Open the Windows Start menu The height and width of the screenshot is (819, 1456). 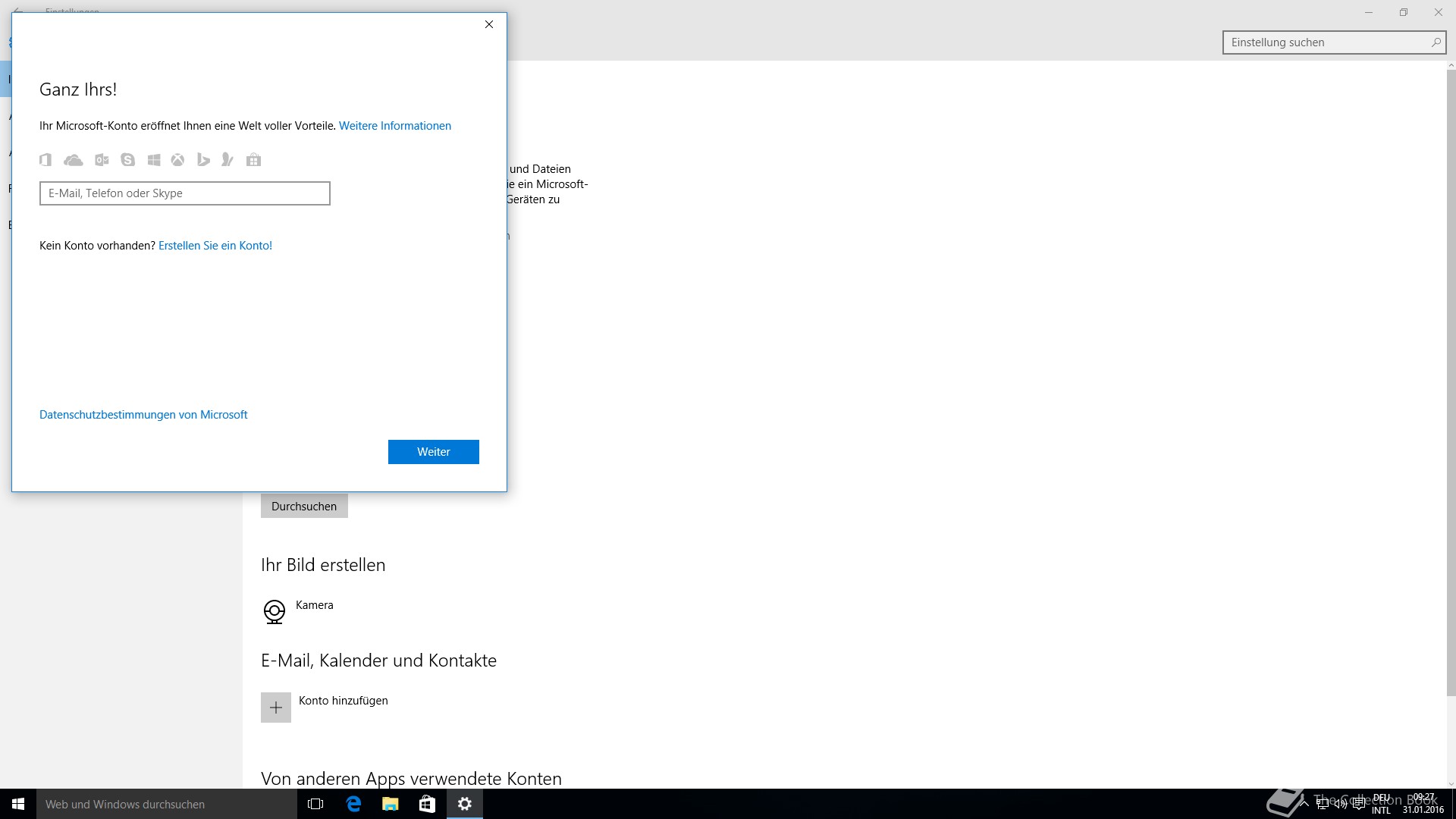[x=18, y=804]
